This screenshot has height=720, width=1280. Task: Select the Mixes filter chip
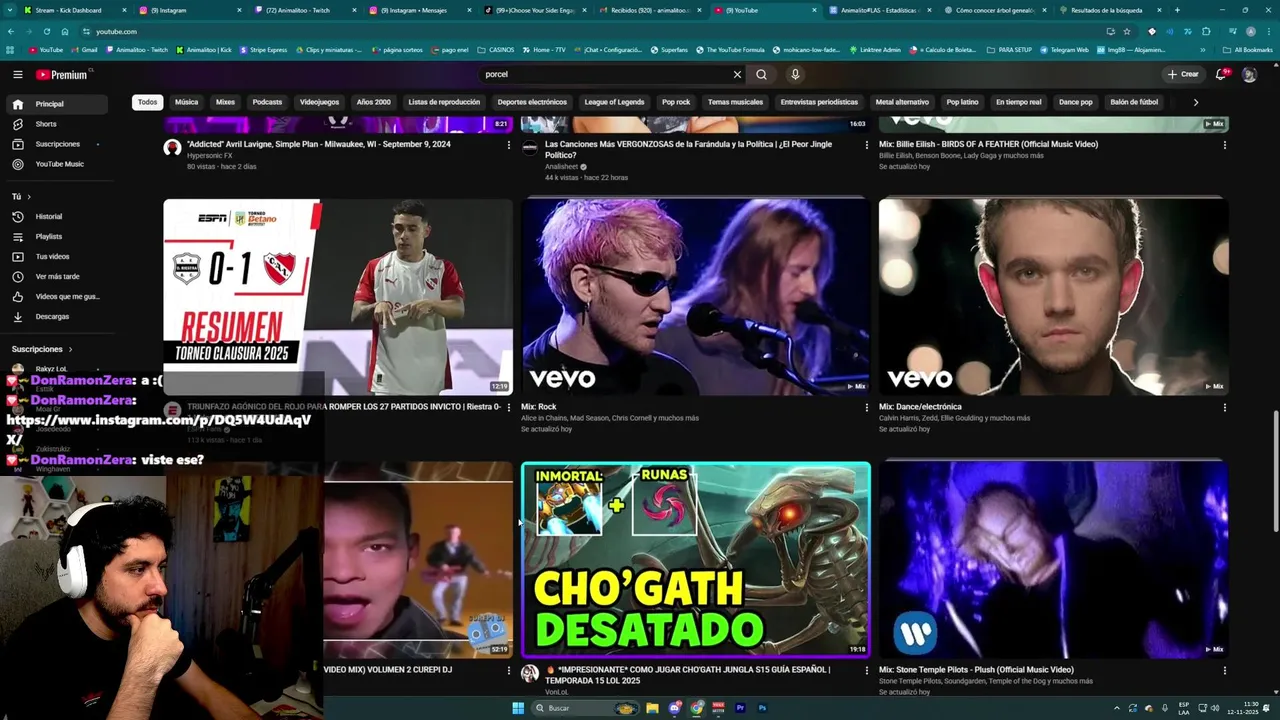(x=225, y=102)
